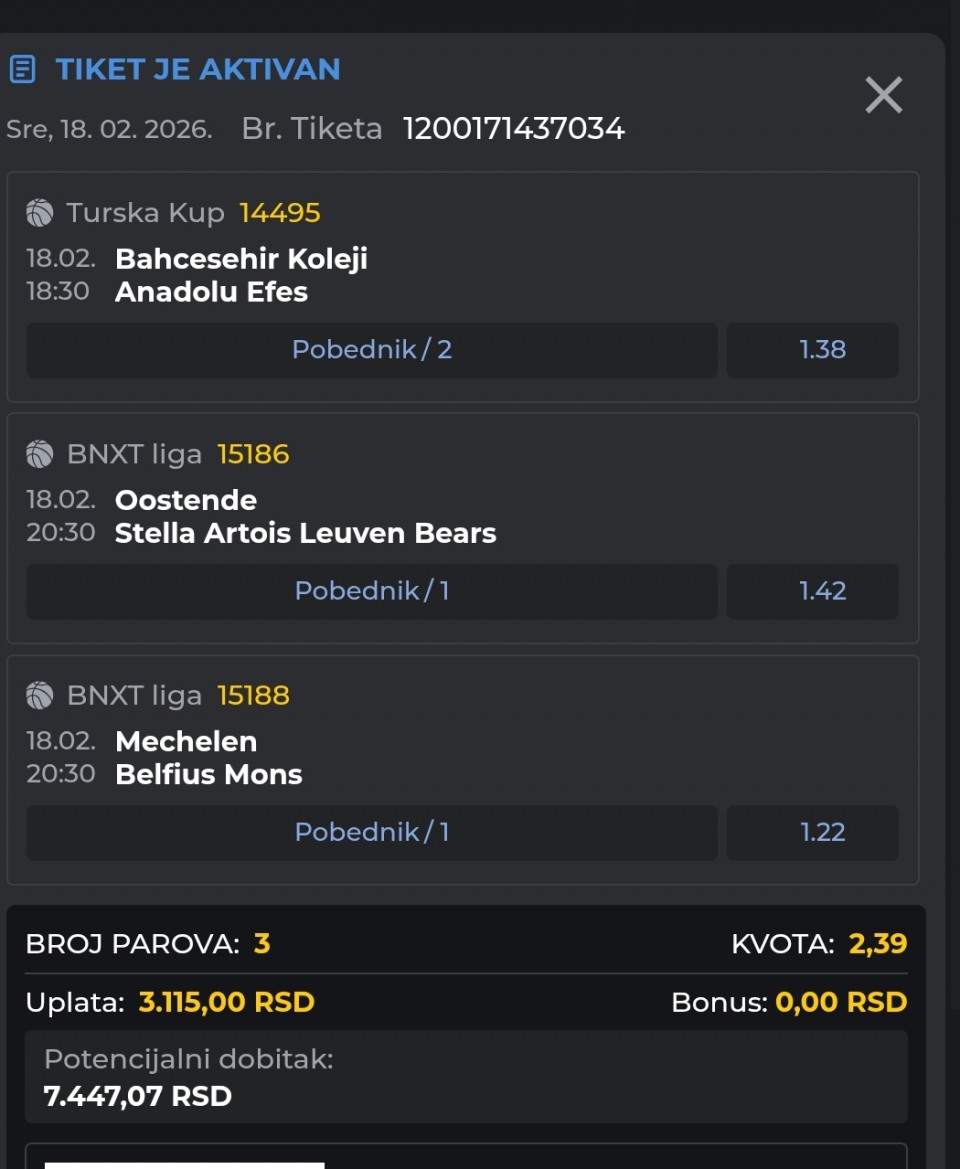Select Pobednik / 1 for Oostende match
The width and height of the screenshot is (960, 1169).
(372, 591)
